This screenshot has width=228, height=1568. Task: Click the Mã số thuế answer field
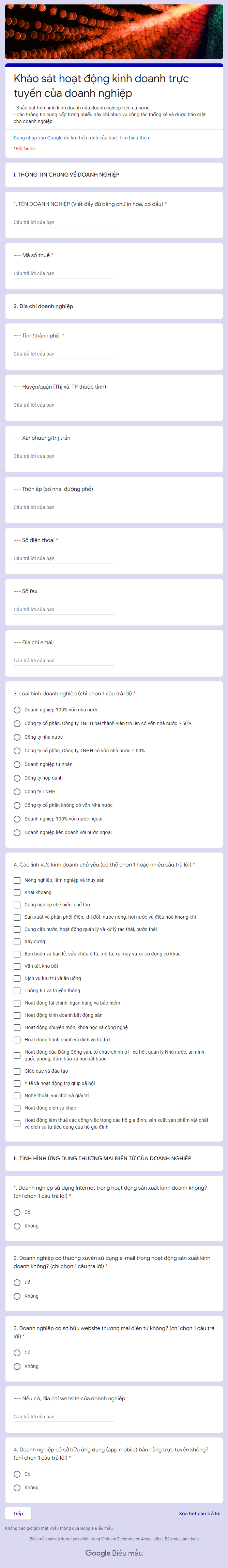click(63, 273)
